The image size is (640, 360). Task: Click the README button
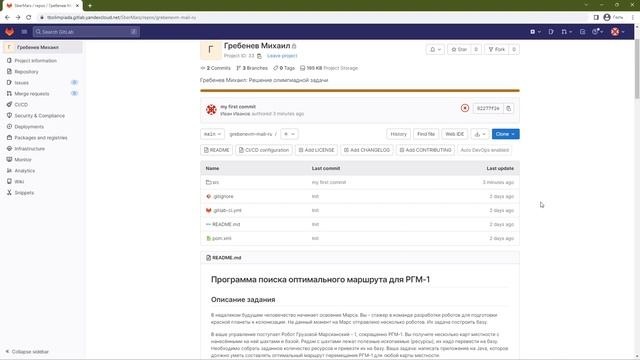(x=216, y=150)
